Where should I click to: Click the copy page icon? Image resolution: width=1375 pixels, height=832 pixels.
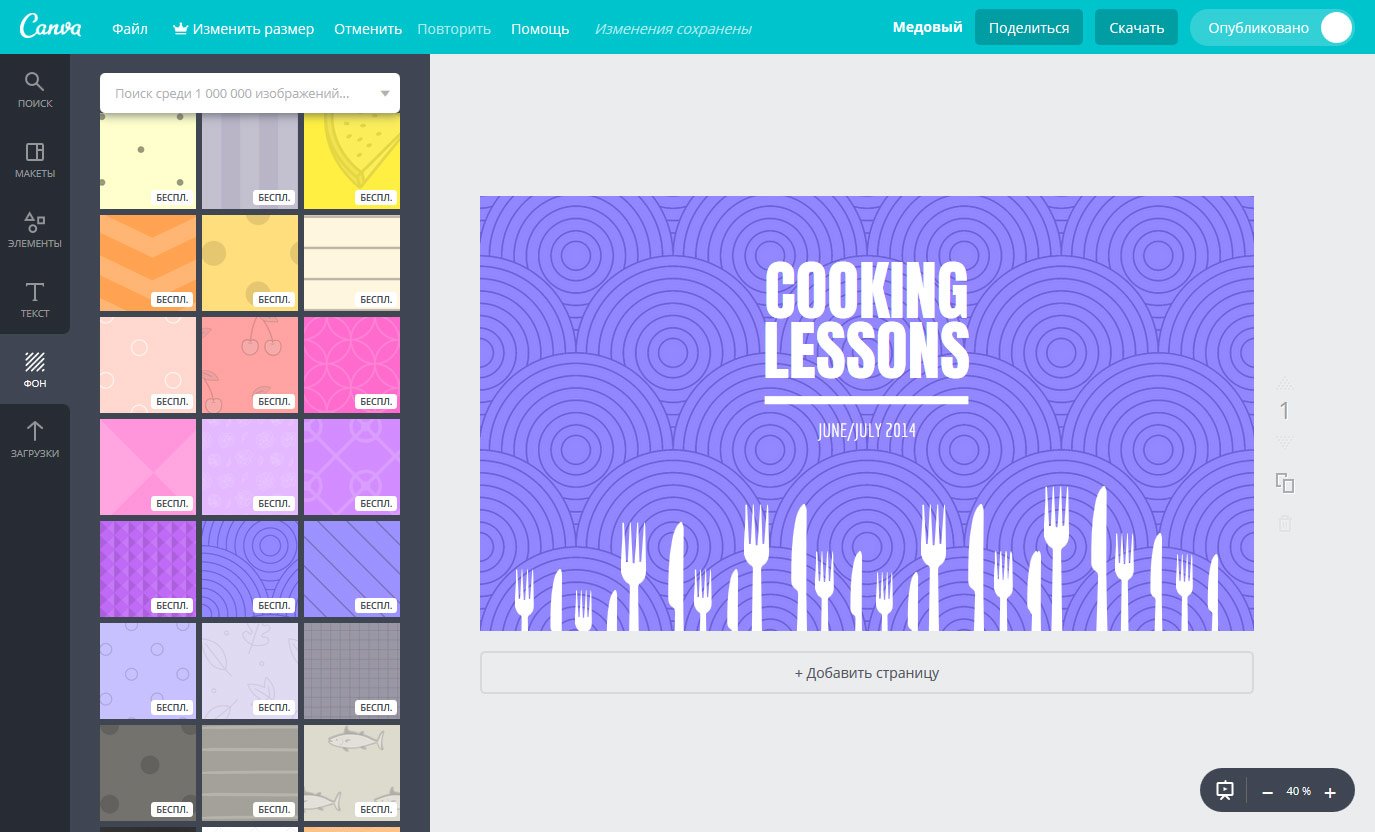click(1285, 483)
